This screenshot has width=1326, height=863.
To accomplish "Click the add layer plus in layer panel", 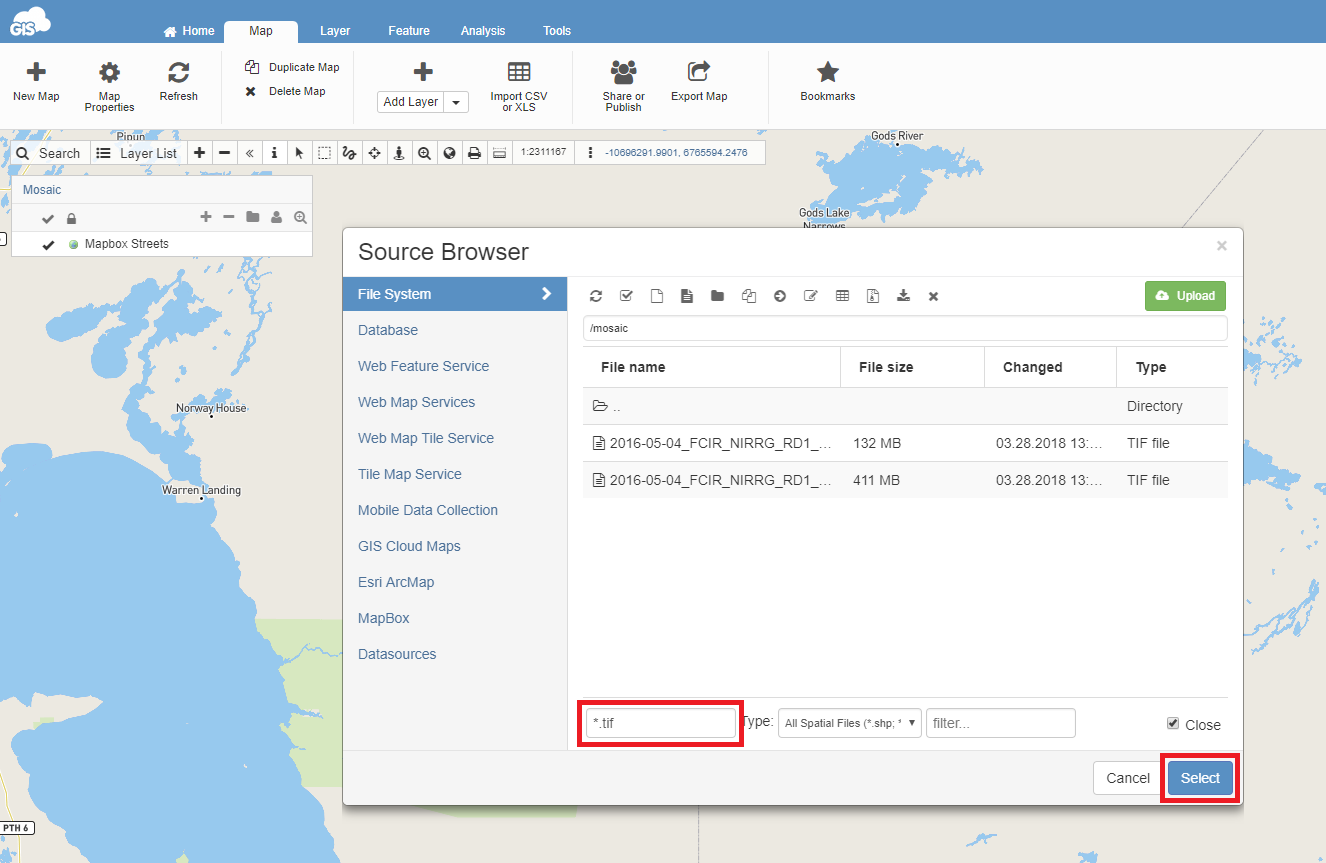I will 206,217.
